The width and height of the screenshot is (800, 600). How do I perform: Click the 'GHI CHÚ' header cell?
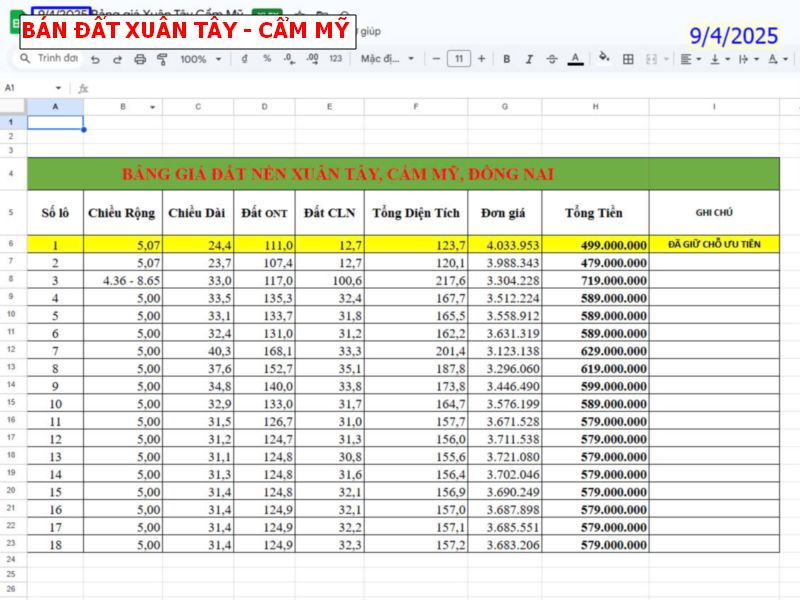714,213
